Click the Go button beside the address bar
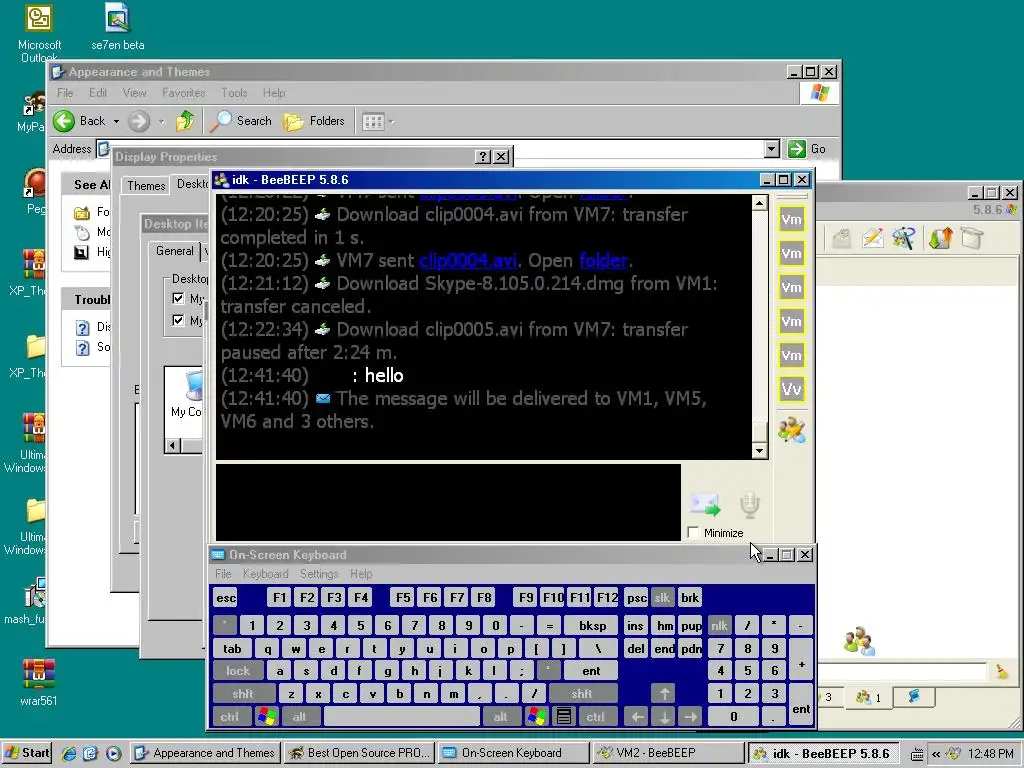This screenshot has width=1024, height=768. [807, 149]
